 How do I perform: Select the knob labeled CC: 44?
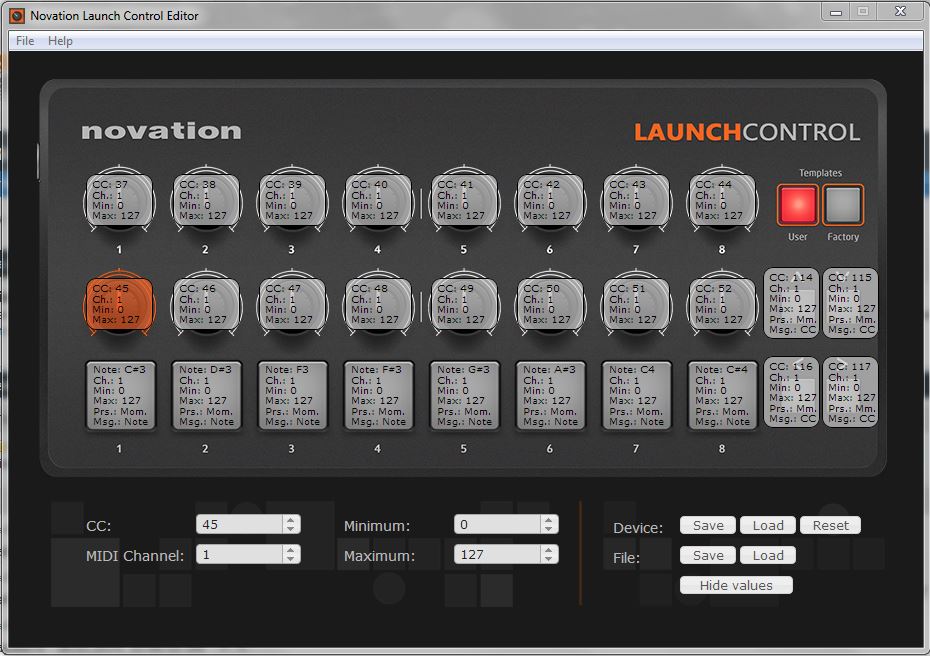(722, 200)
